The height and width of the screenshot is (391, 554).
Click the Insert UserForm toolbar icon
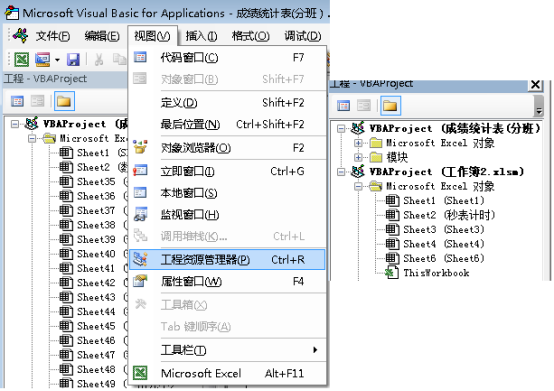(x=43, y=59)
